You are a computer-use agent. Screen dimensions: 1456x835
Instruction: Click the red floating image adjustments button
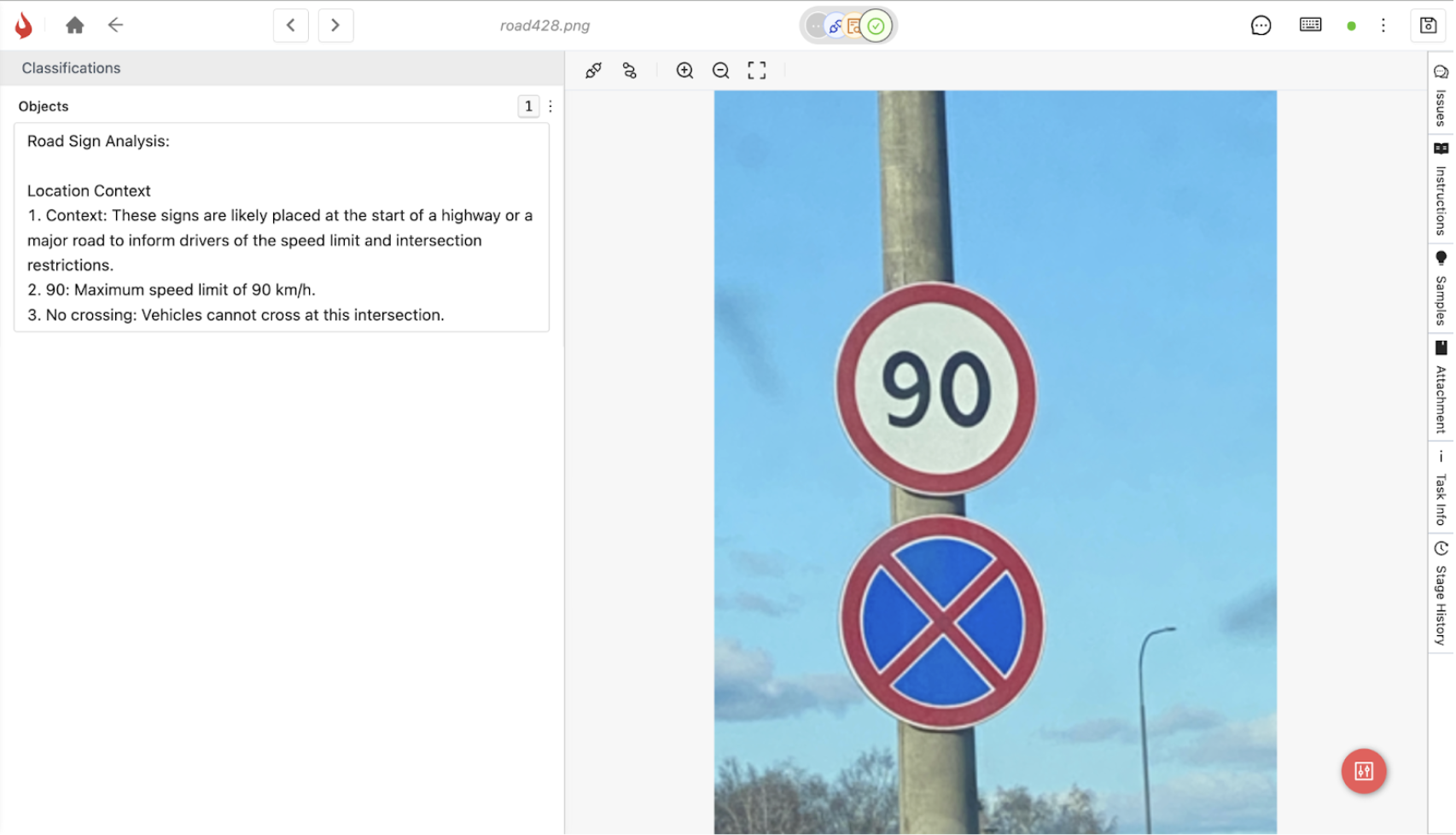point(1364,772)
